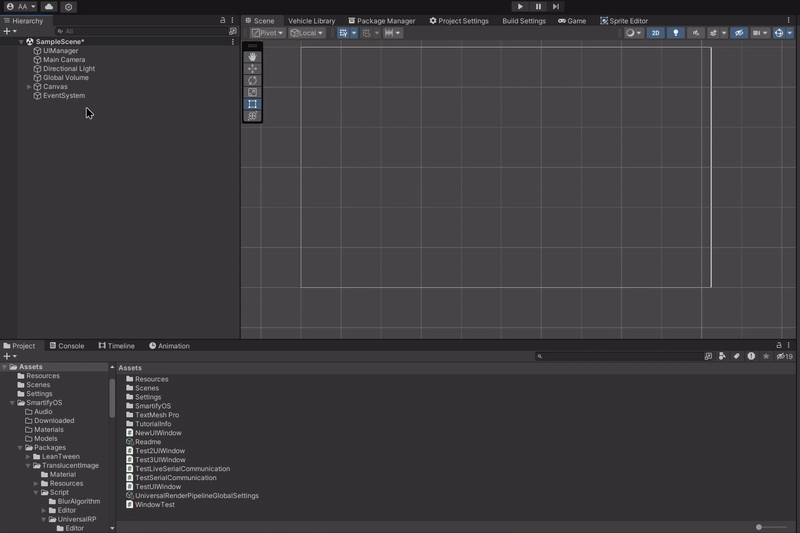This screenshot has width=800, height=533.
Task: Open the account AA dropdown
Action: [x=21, y=7]
